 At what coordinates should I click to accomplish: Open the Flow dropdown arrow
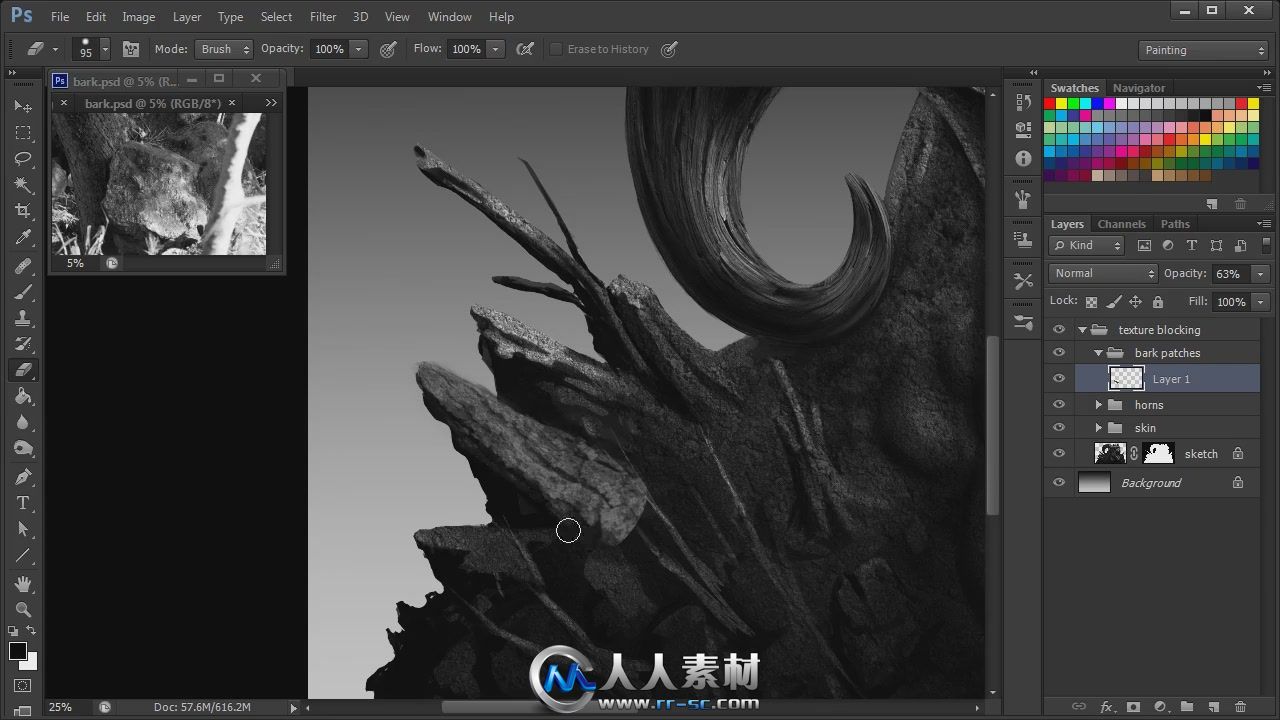[x=495, y=49]
